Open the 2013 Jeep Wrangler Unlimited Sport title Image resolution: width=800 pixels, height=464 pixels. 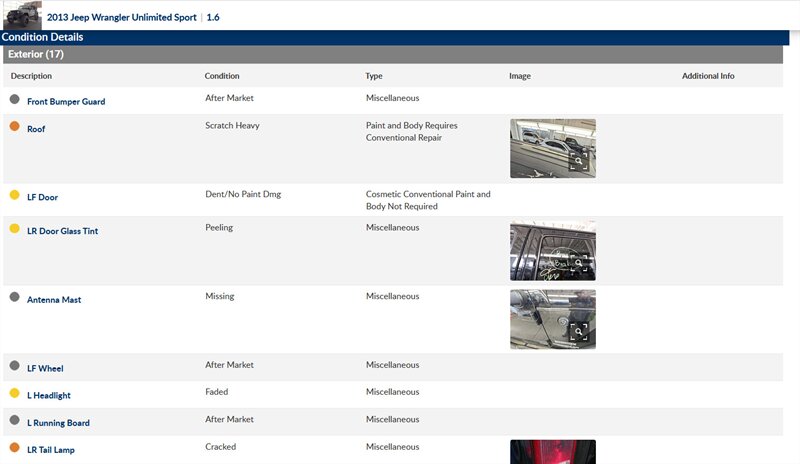(123, 17)
